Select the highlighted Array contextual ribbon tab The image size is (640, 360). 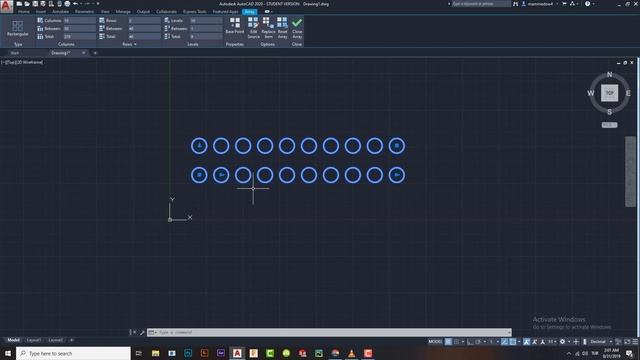[x=249, y=12]
